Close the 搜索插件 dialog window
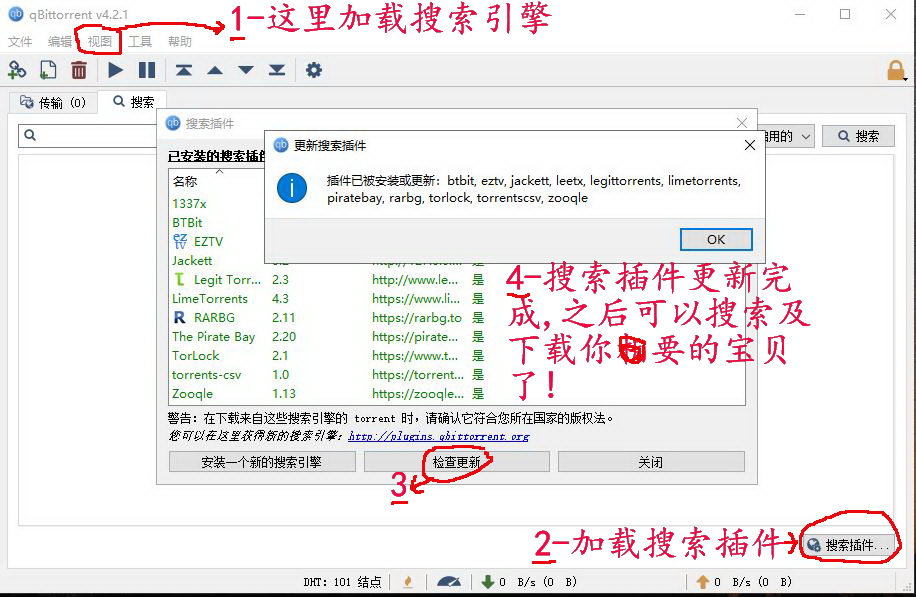916x597 pixels. [x=742, y=123]
